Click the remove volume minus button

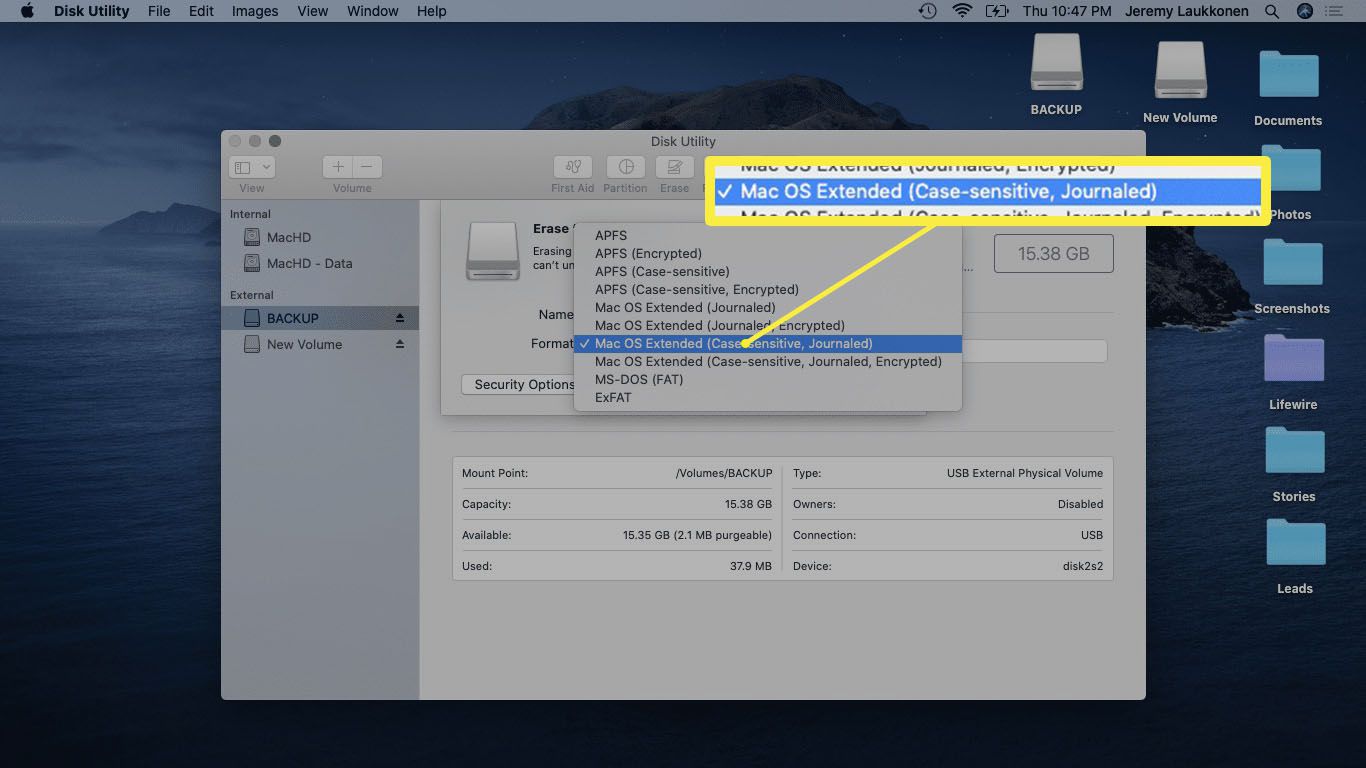pyautogui.click(x=367, y=167)
